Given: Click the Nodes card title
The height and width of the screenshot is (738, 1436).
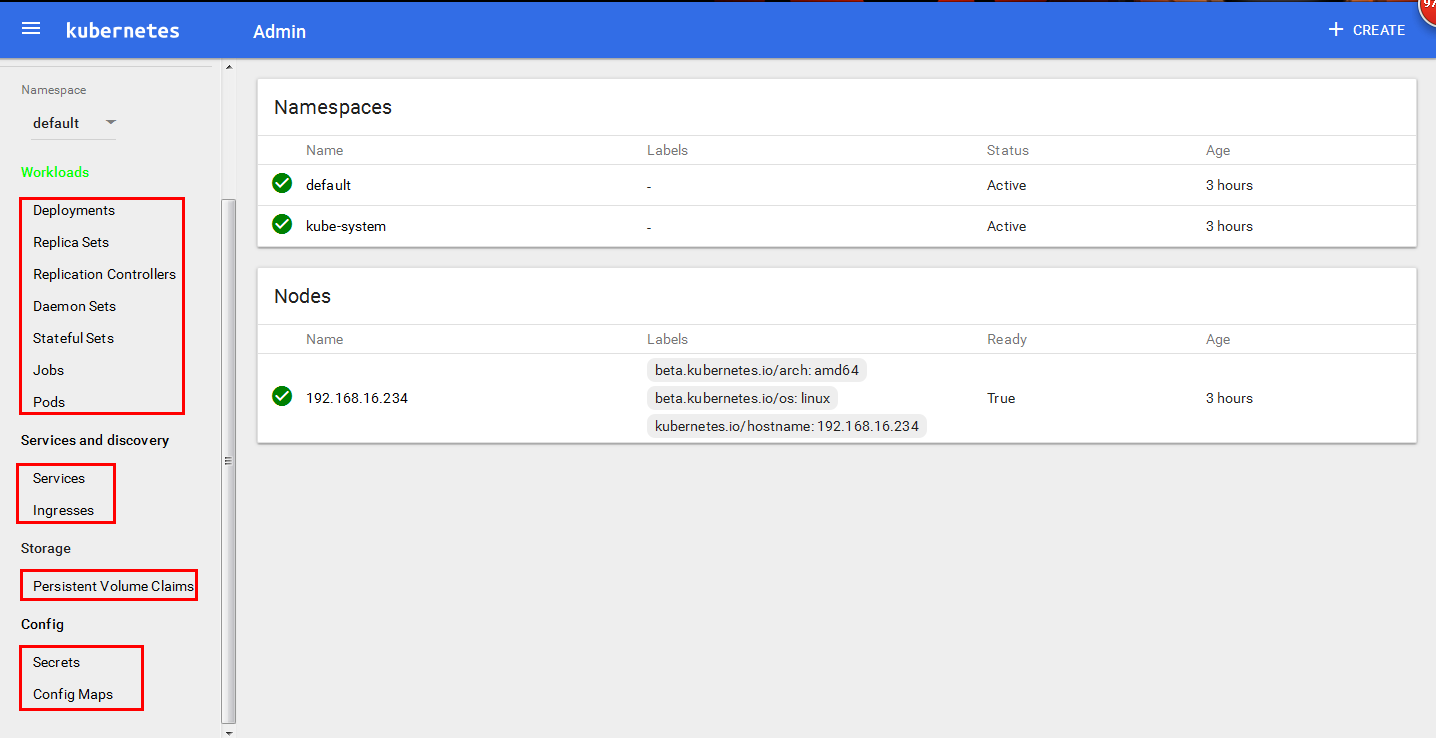Looking at the screenshot, I should tap(302, 296).
